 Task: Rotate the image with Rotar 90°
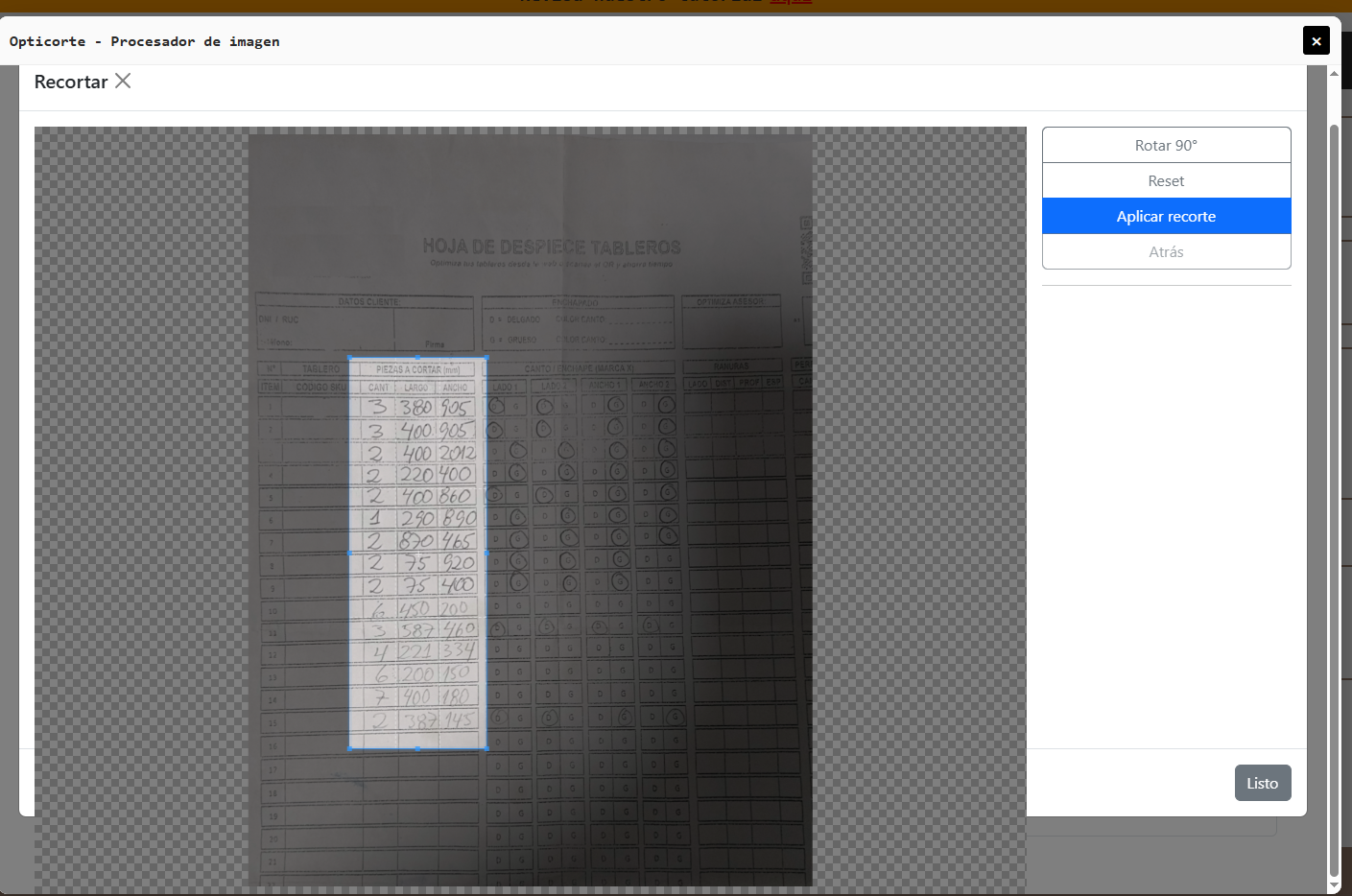[x=1166, y=145]
